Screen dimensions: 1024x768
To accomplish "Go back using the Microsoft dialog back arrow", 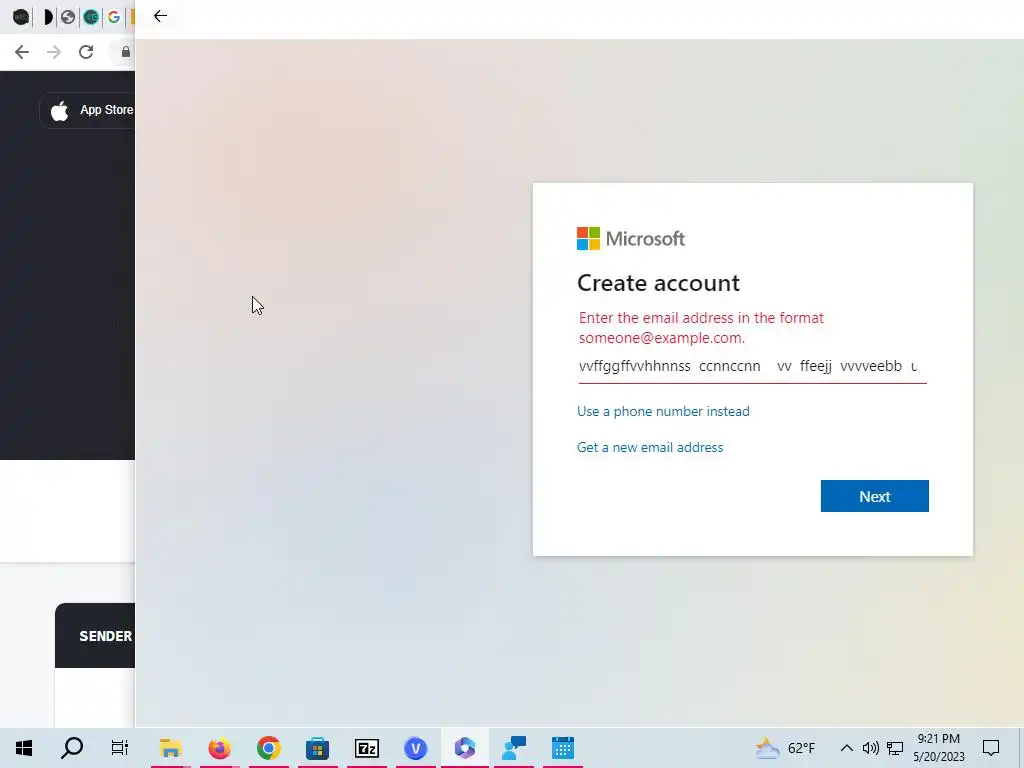I will click(160, 16).
